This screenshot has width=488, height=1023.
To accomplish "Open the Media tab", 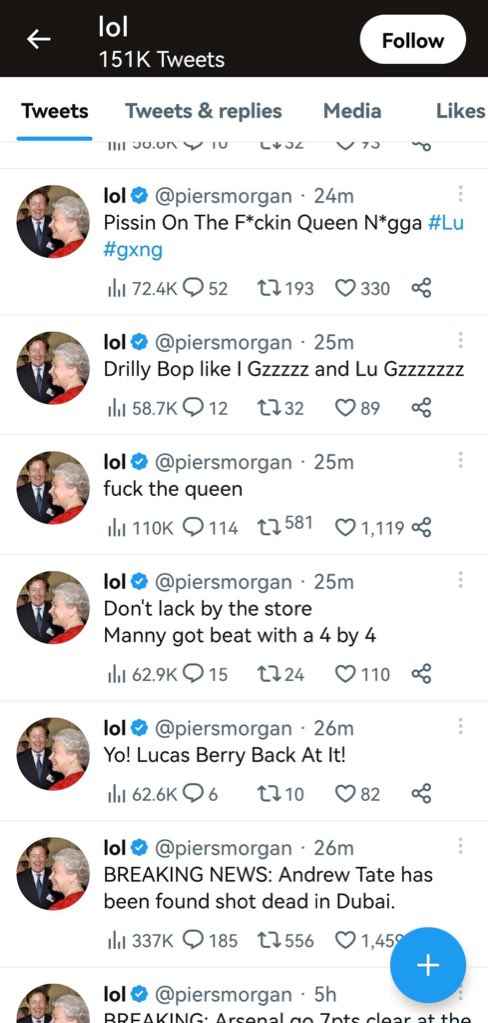I will [x=352, y=112].
